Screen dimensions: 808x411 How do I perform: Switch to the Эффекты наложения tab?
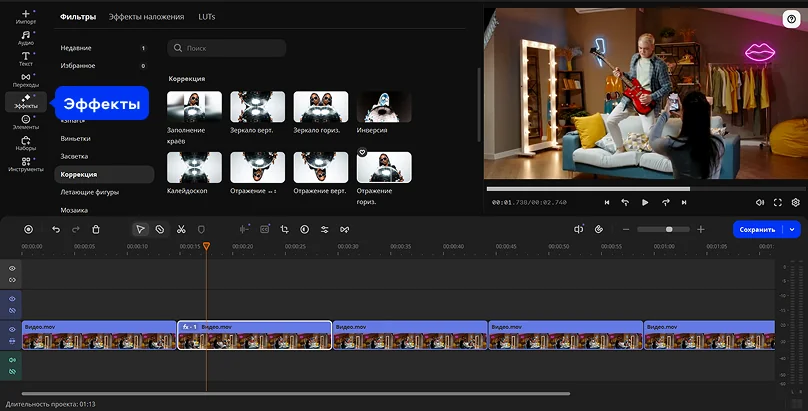pyautogui.click(x=146, y=16)
